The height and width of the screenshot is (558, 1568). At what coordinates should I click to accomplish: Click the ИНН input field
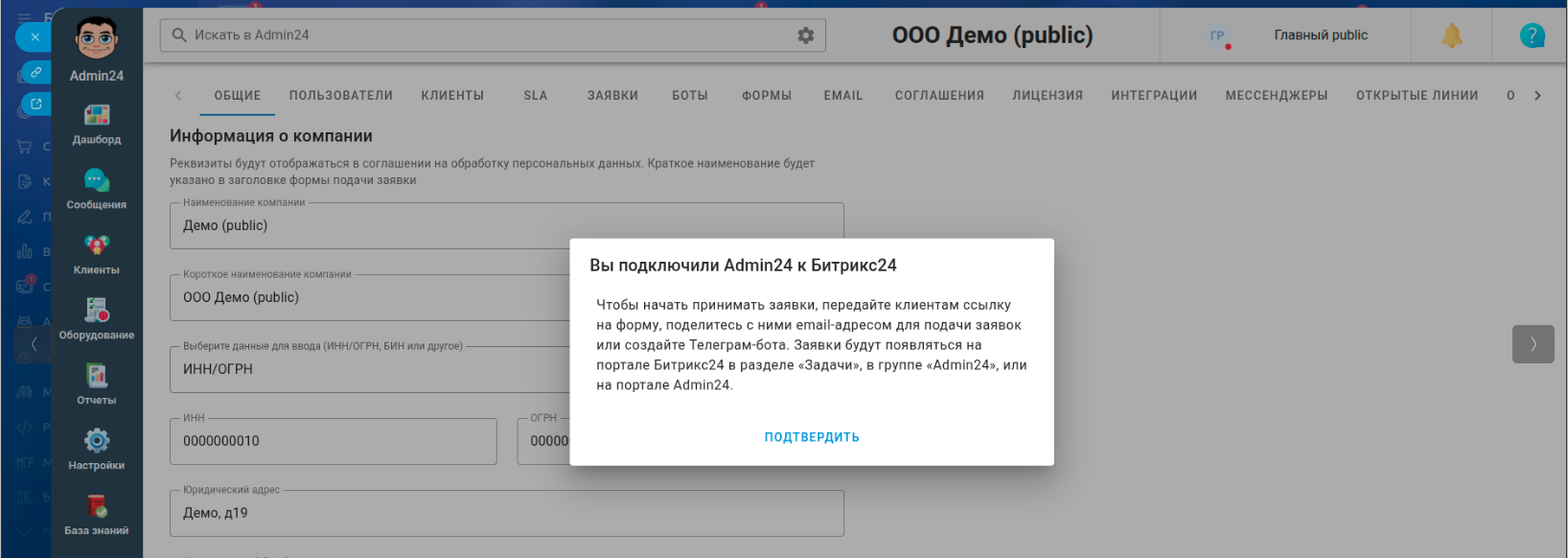point(334,441)
